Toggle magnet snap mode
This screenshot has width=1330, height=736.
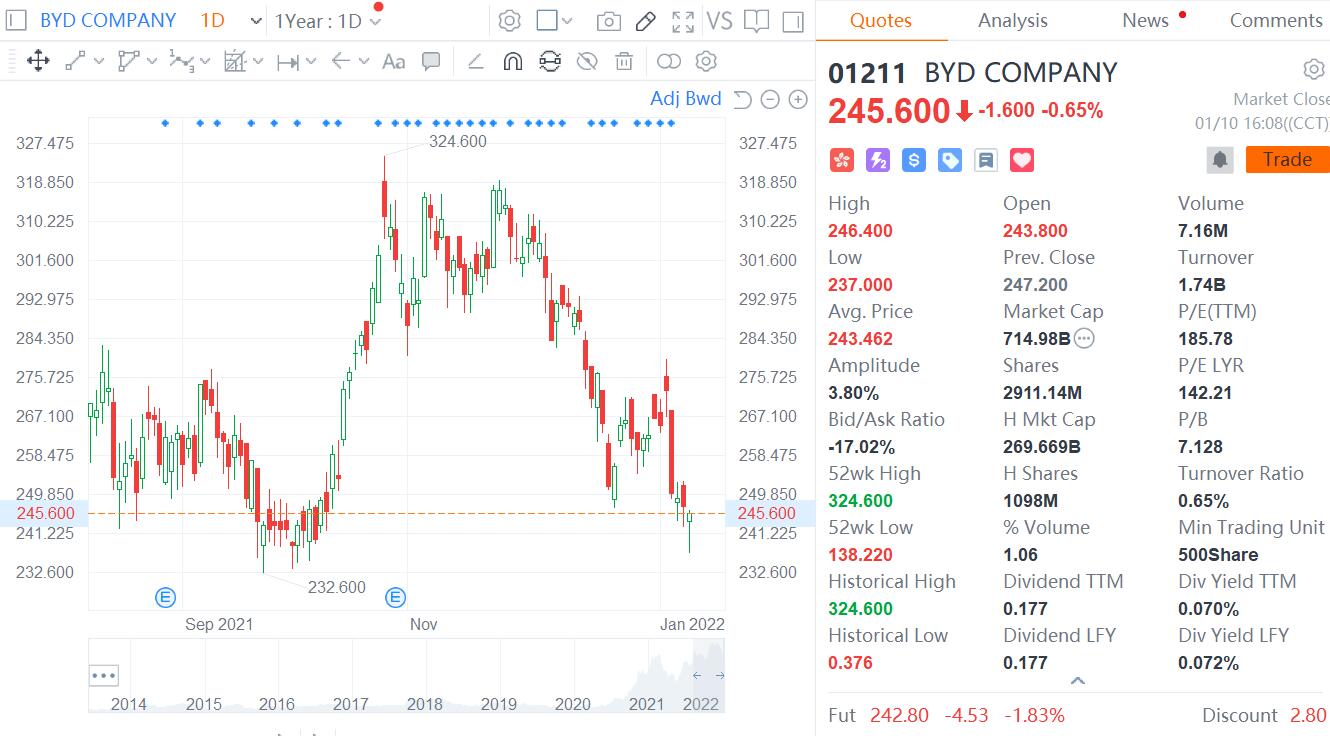(512, 62)
